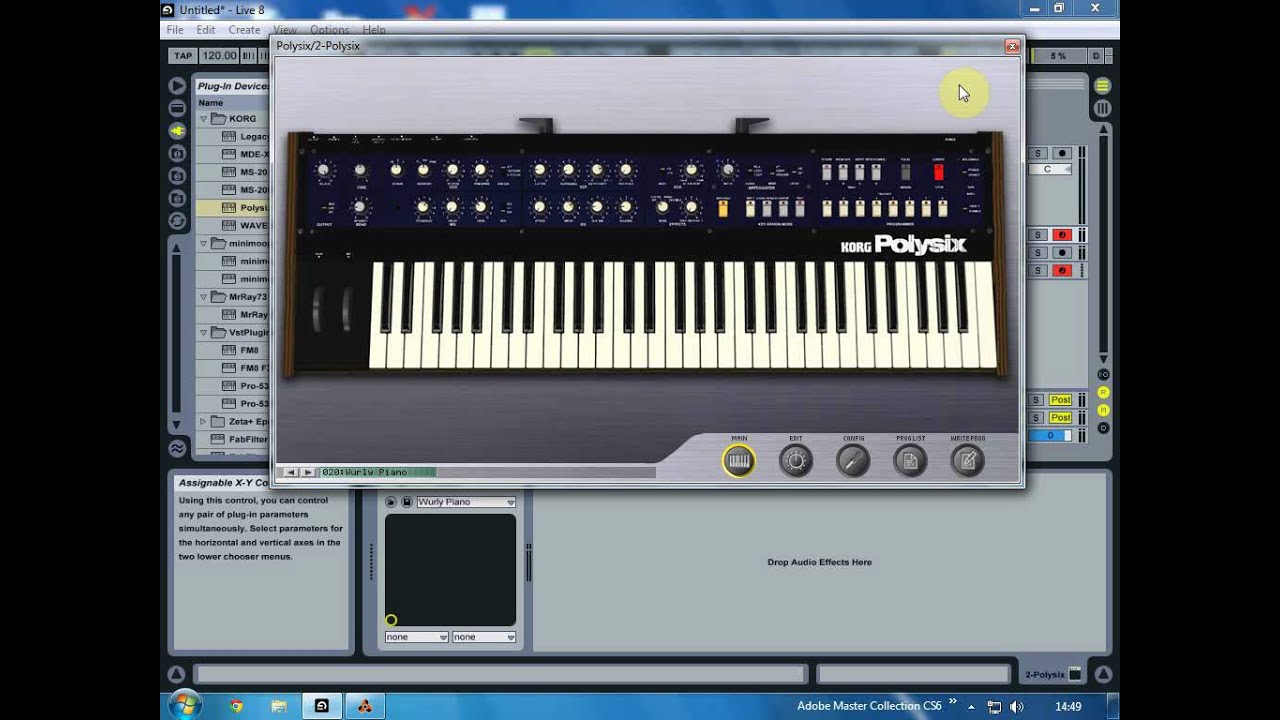
Task: Expand hidden Adobe Master Collection toolbar chevron
Action: click(x=953, y=702)
